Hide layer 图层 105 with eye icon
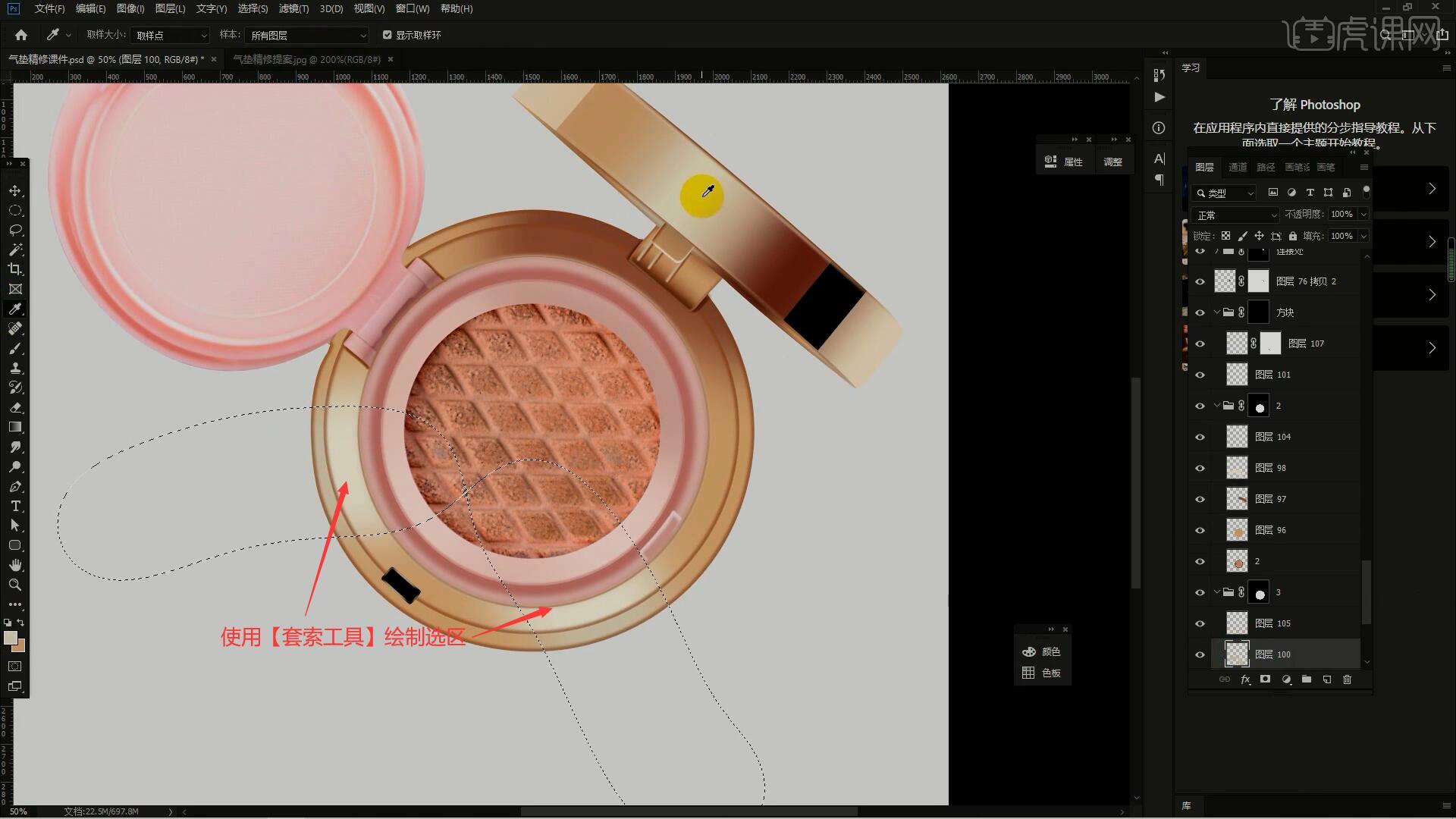This screenshot has height=819, width=1456. pos(1200,623)
